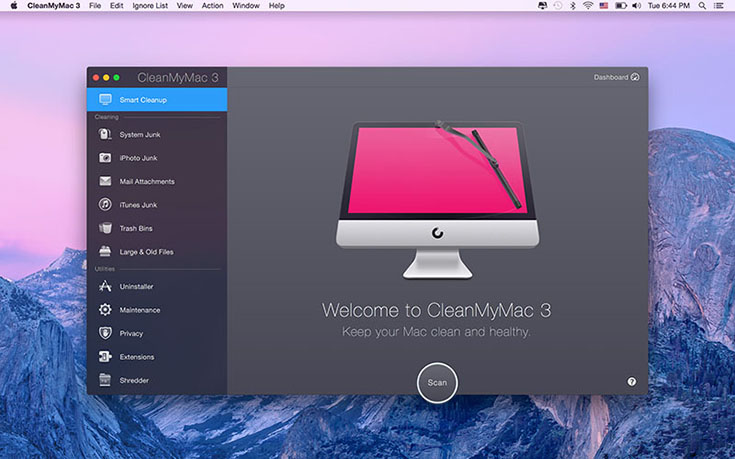This screenshot has height=459, width=735.
Task: Click the battery status icon
Action: [x=621, y=6]
